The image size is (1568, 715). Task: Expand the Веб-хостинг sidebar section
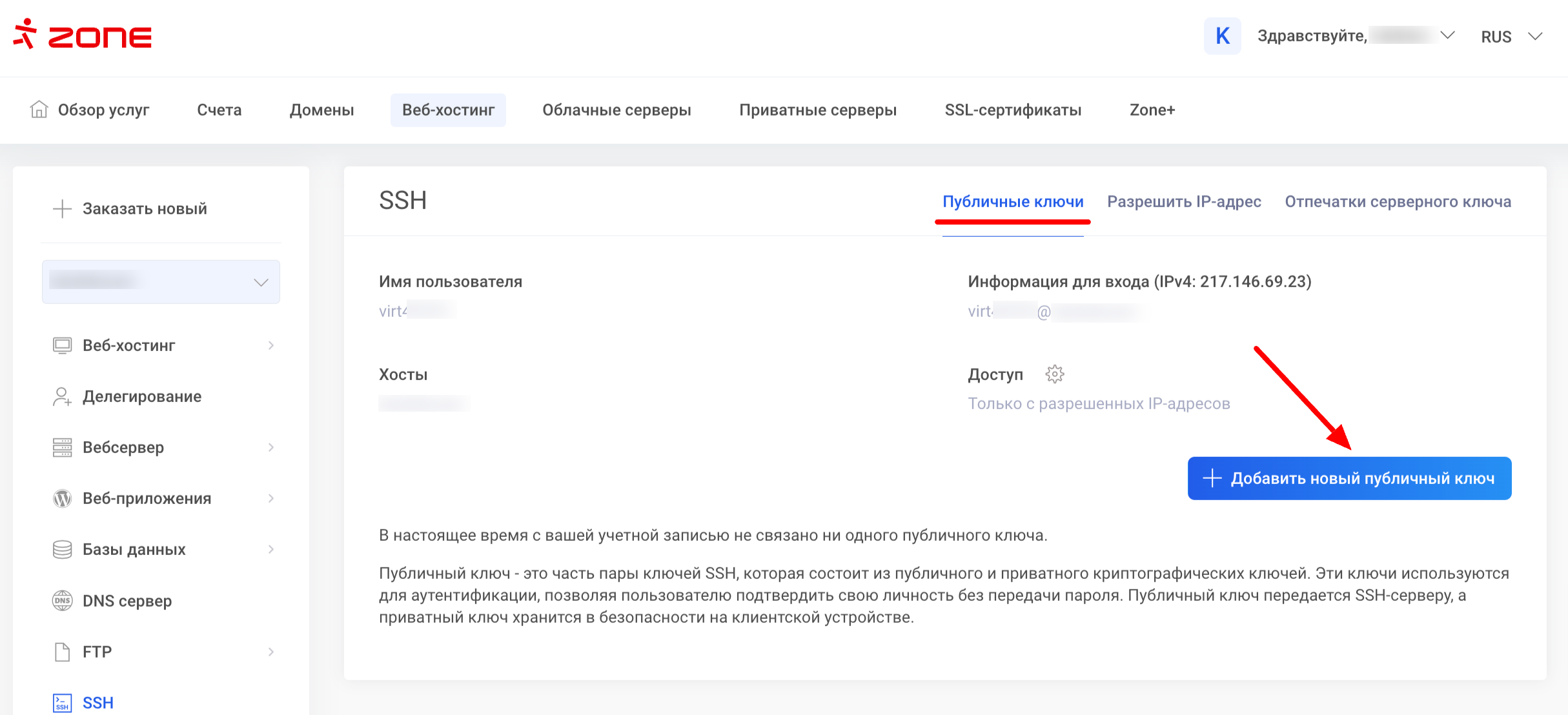(271, 346)
